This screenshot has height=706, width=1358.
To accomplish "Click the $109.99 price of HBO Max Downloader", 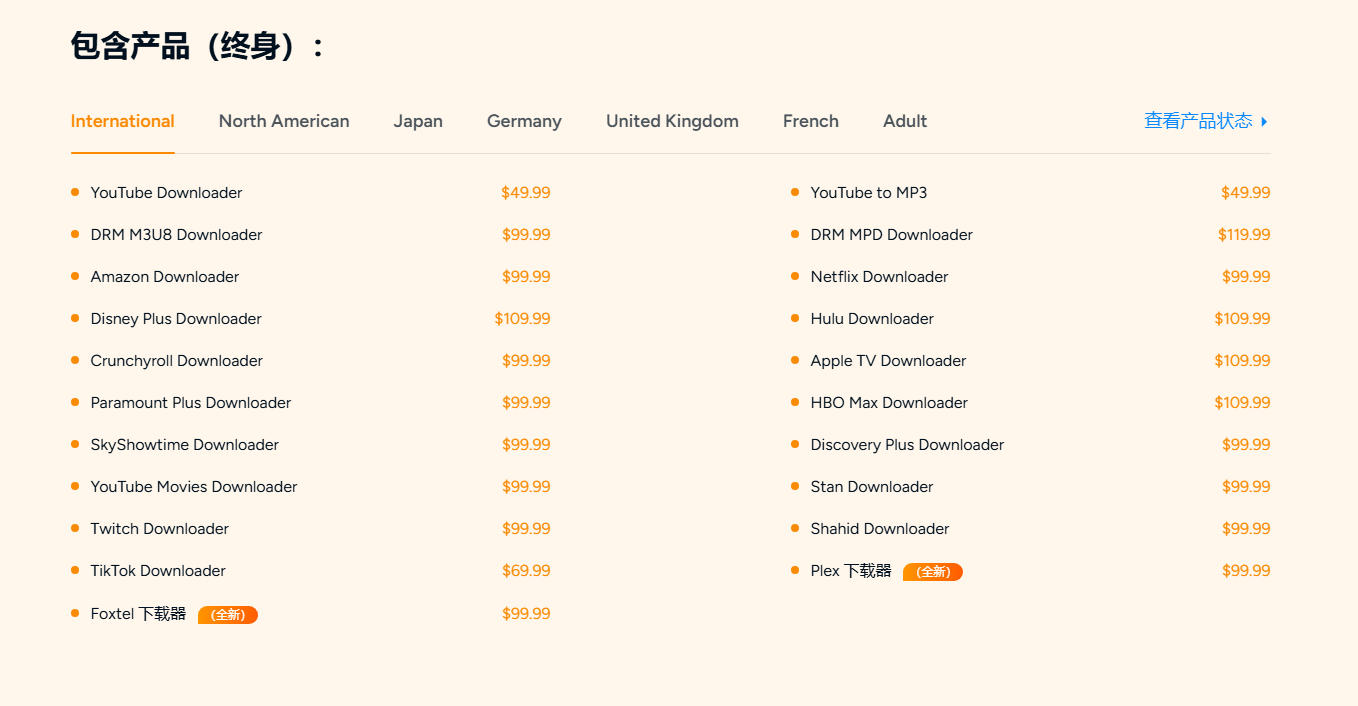I will click(x=1242, y=403).
